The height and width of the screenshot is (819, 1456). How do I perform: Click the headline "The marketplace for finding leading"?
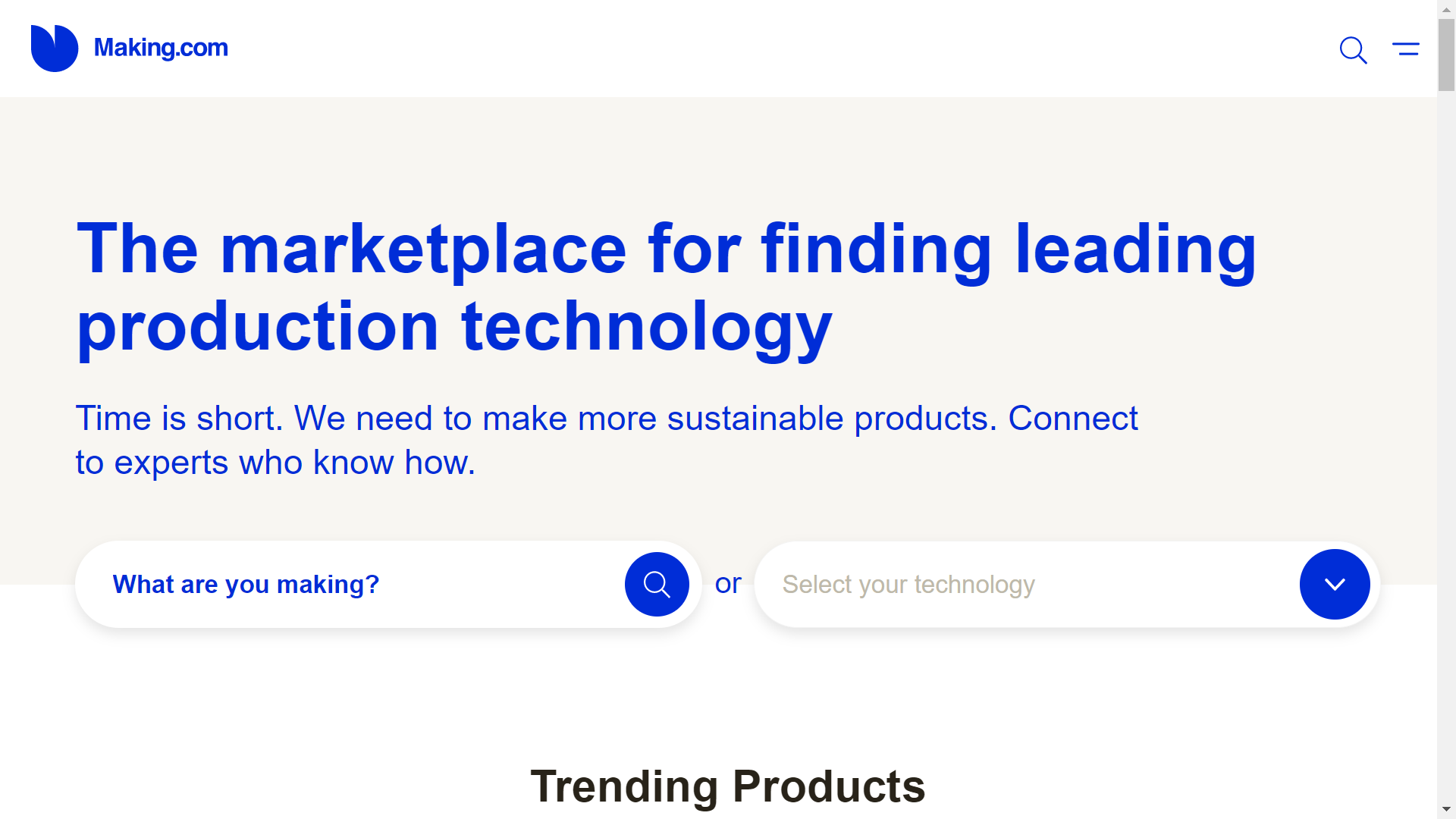point(667,250)
